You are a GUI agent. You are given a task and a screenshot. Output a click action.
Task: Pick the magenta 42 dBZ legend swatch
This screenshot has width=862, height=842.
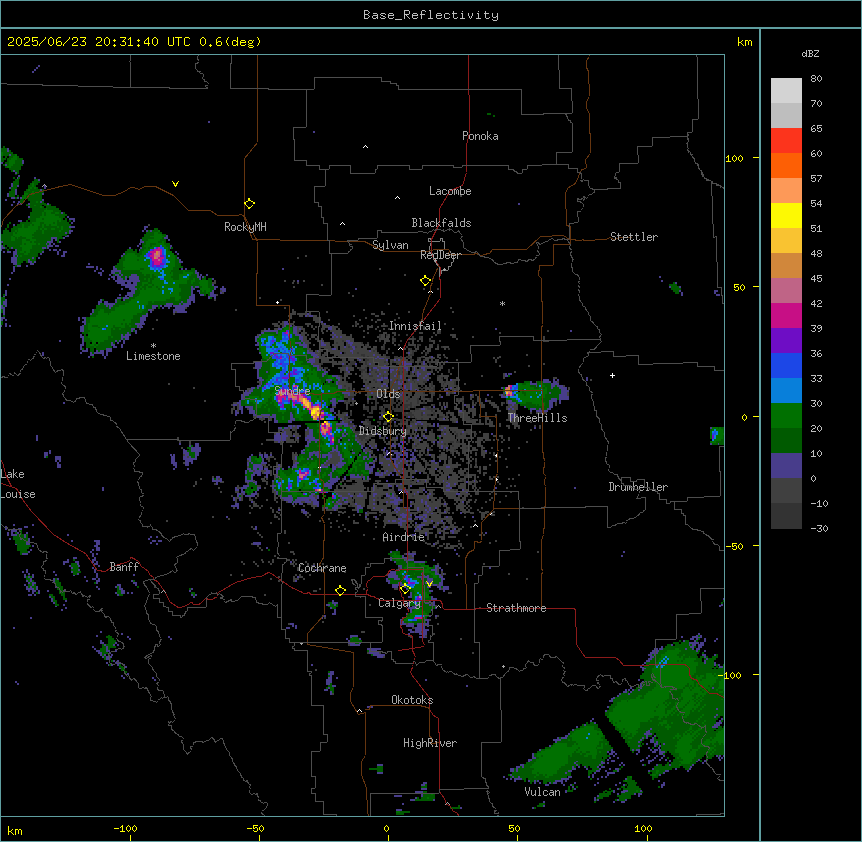[x=786, y=315]
